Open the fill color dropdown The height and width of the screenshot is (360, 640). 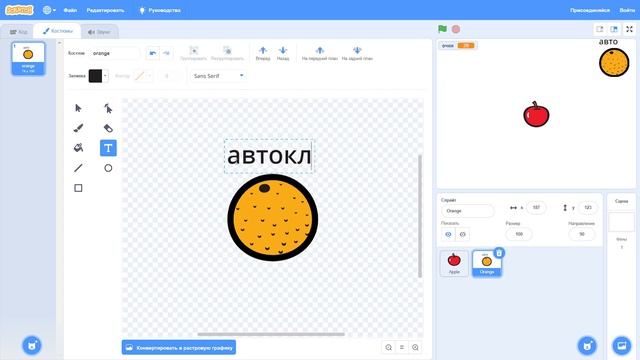point(106,76)
